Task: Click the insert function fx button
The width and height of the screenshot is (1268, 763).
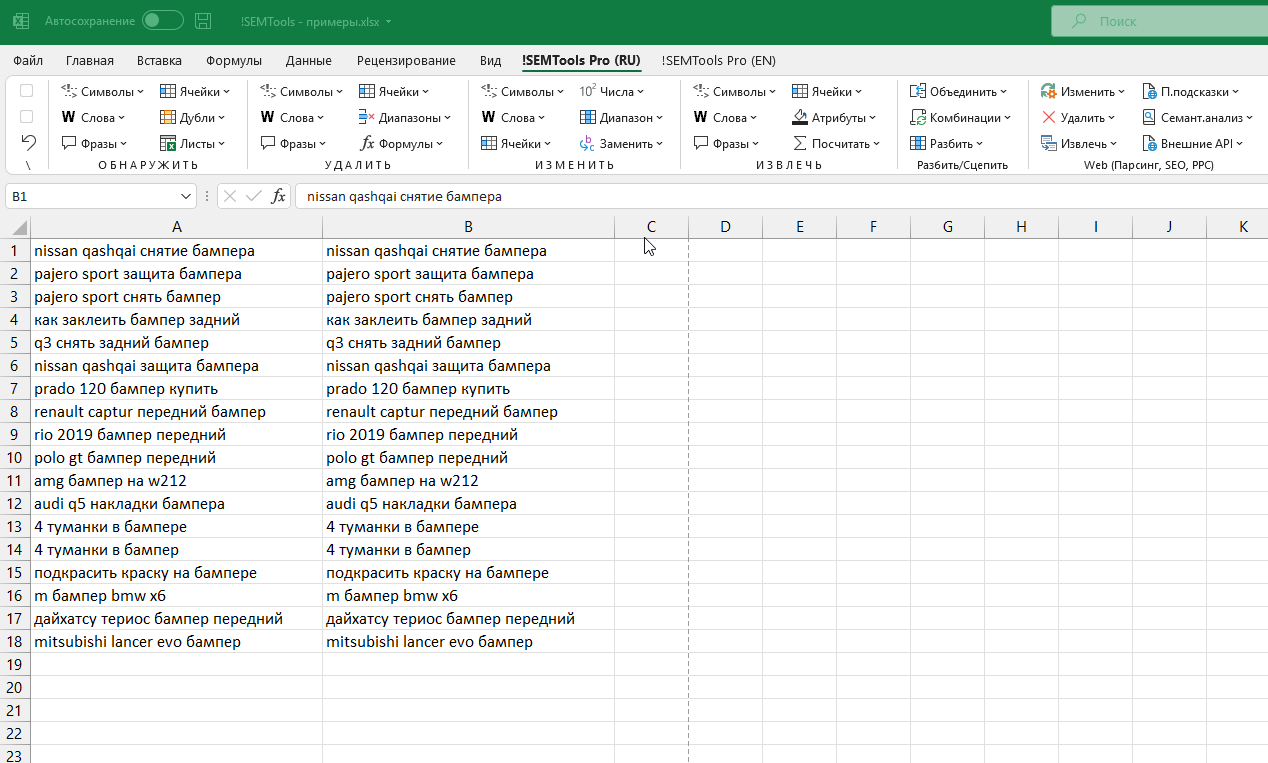Action: coord(279,196)
